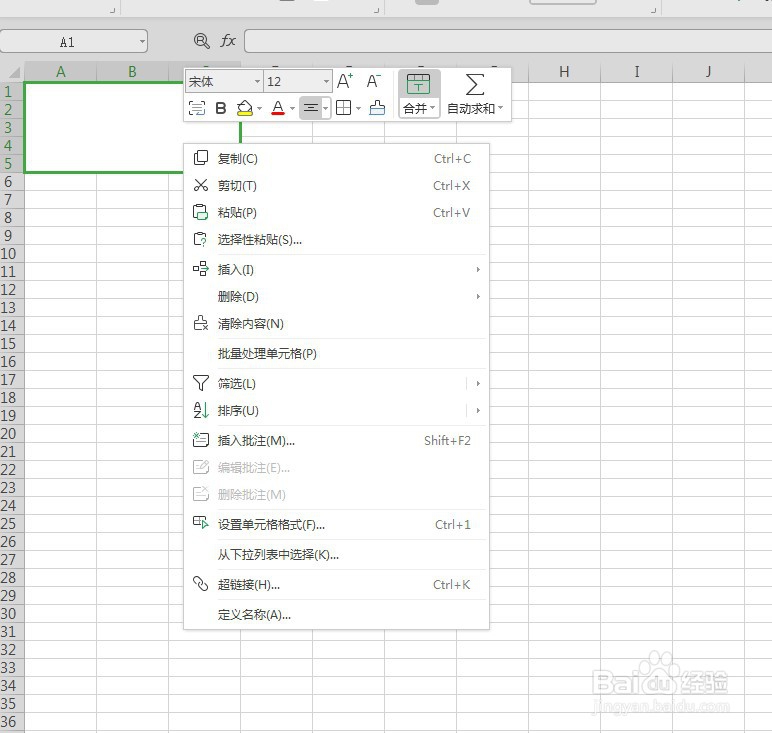Viewport: 772px width, 733px height.
Task: Click the clipboard icon beside 粘贴(P)
Action: pyautogui.click(x=200, y=212)
